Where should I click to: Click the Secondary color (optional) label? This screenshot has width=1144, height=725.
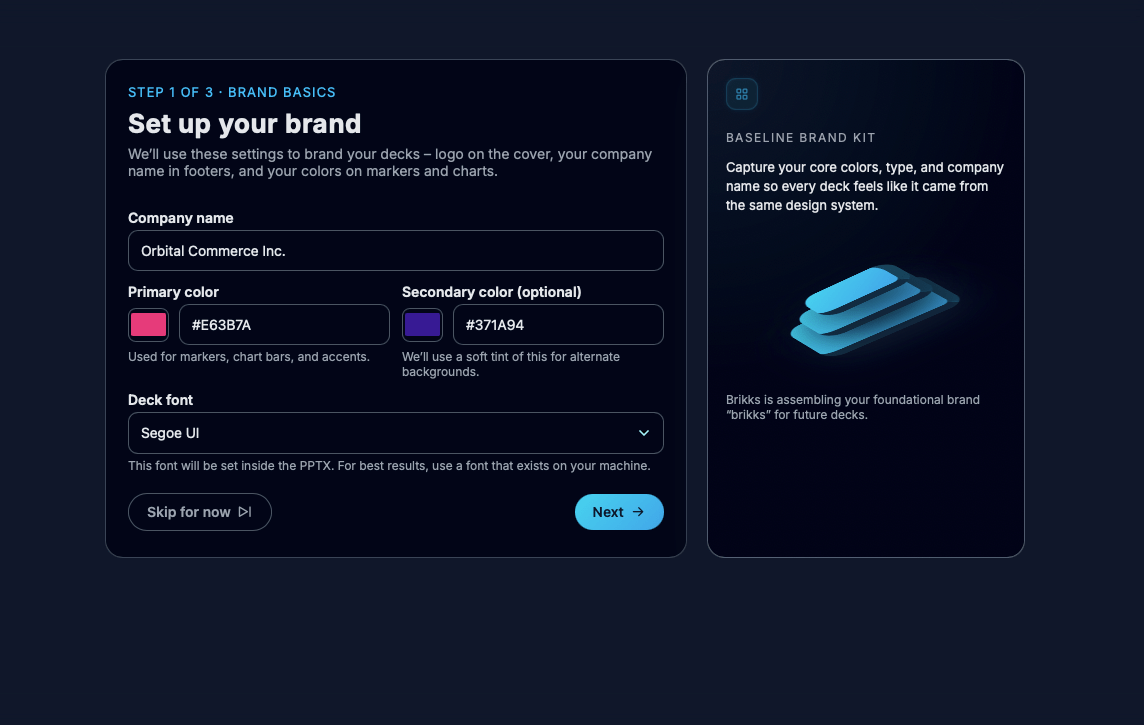point(491,292)
